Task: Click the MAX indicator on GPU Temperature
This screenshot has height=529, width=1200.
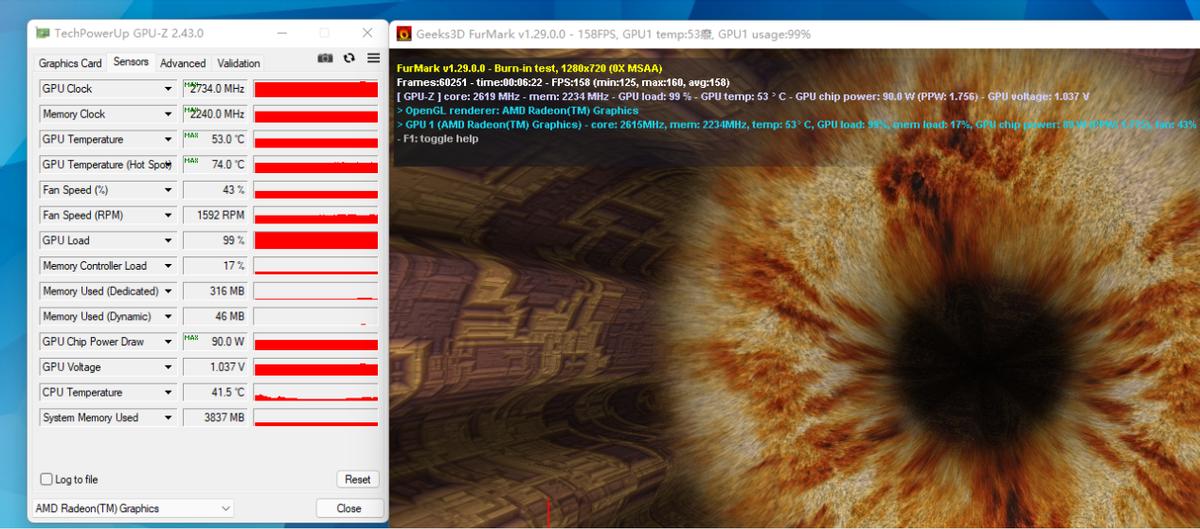Action: 191,136
